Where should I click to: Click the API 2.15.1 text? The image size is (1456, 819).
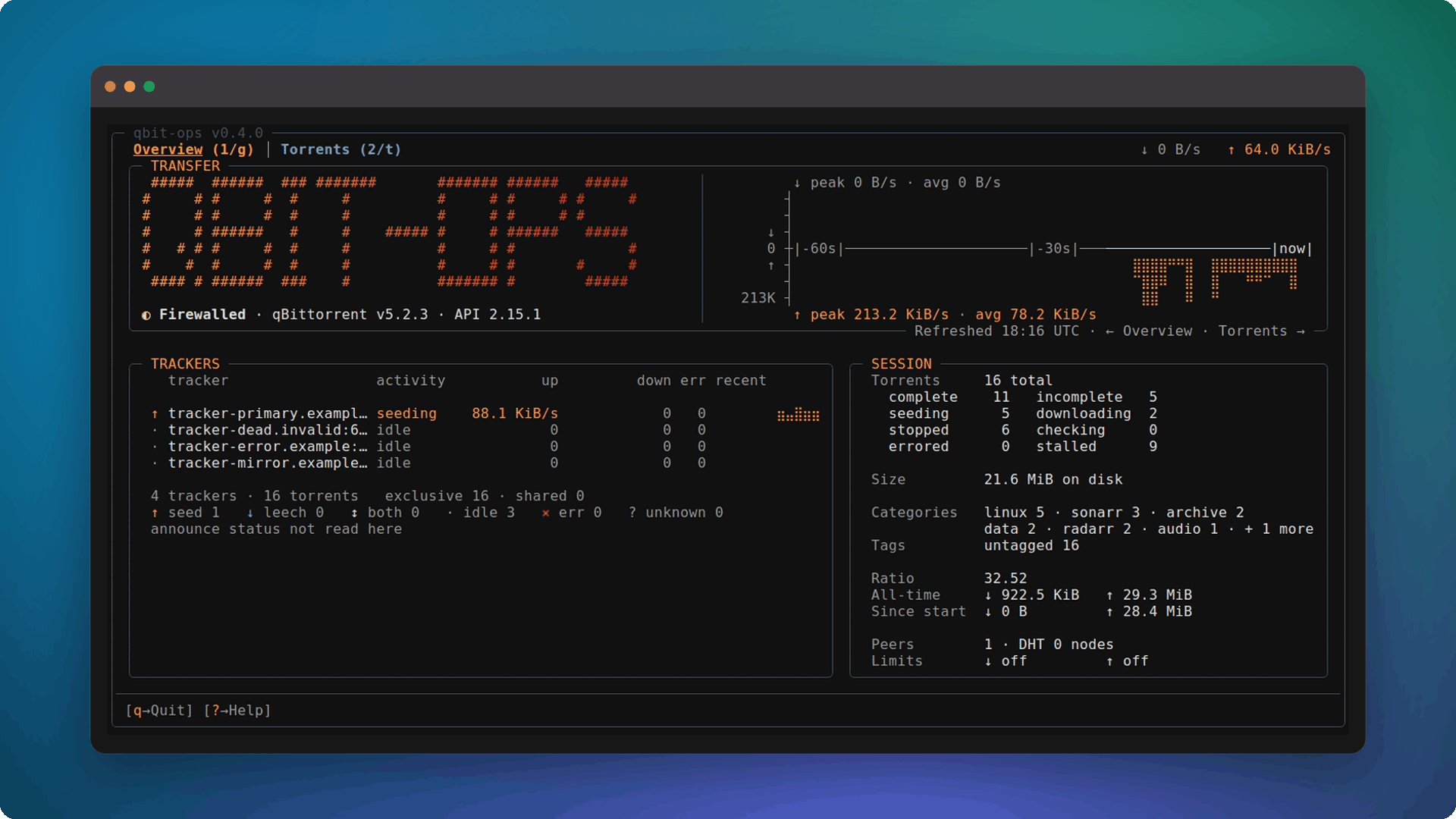pyautogui.click(x=497, y=315)
